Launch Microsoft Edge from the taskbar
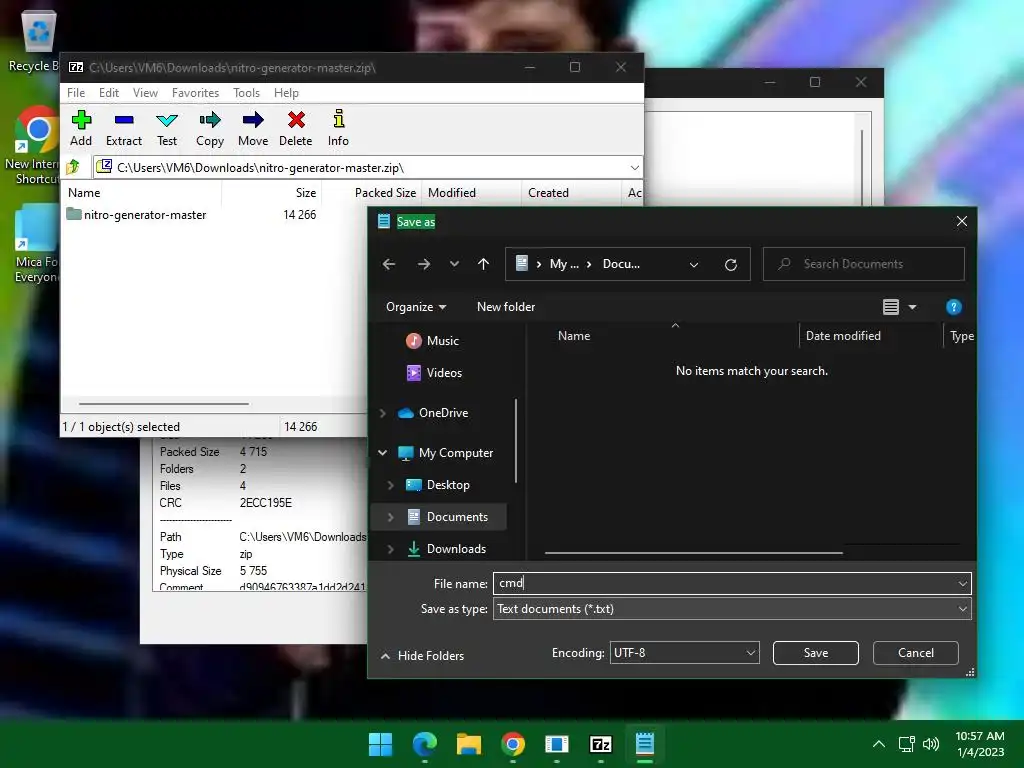This screenshot has height=768, width=1024. point(424,744)
